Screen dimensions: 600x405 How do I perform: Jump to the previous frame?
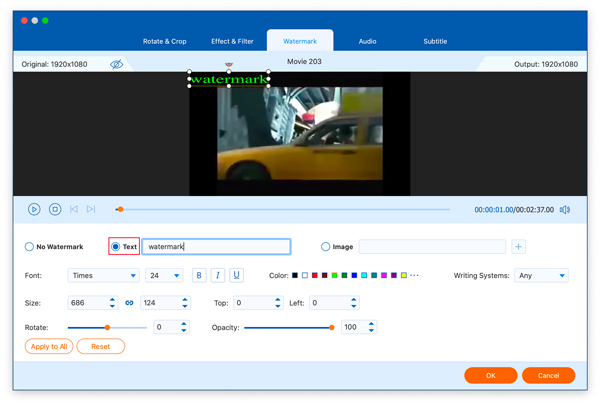73,209
